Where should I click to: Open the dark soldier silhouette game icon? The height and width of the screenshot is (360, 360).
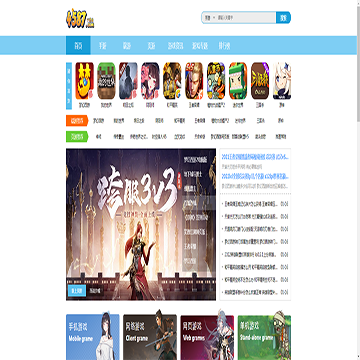tap(128, 81)
